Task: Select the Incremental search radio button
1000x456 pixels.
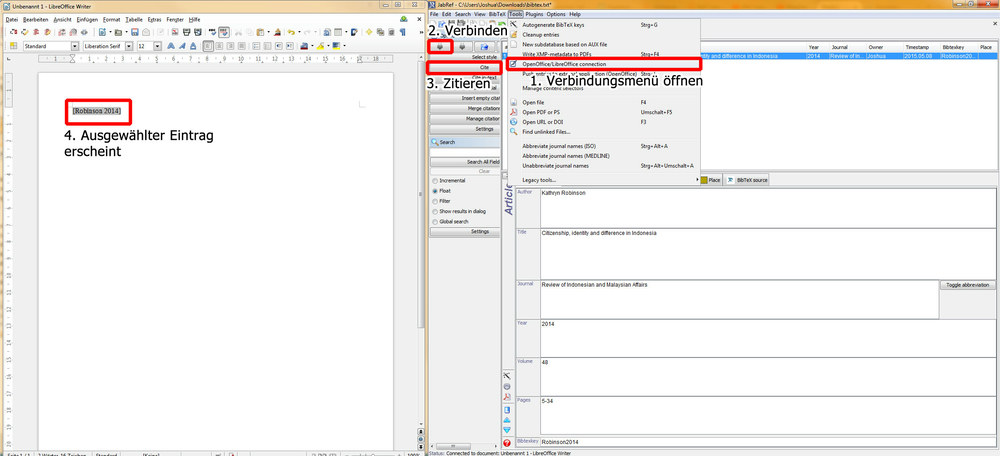Action: coord(435,180)
